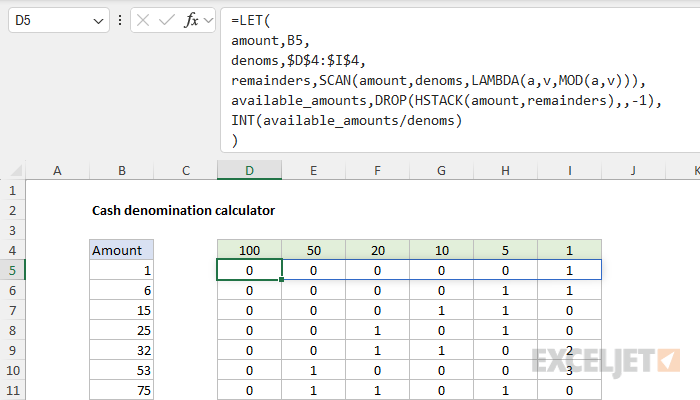
Task: Select row 7 header
Action: pyautogui.click(x=12, y=310)
